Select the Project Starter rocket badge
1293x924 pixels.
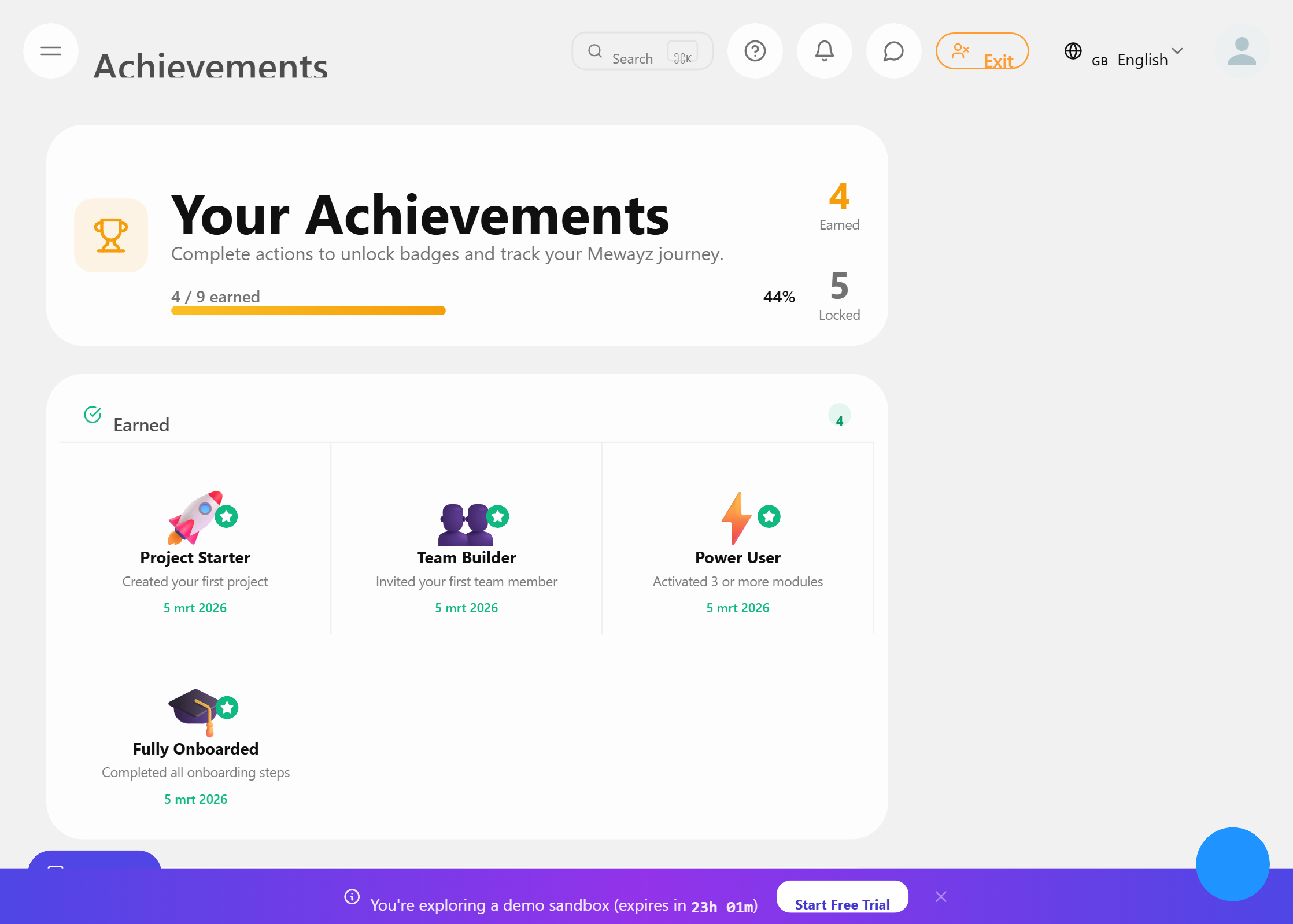pos(195,518)
